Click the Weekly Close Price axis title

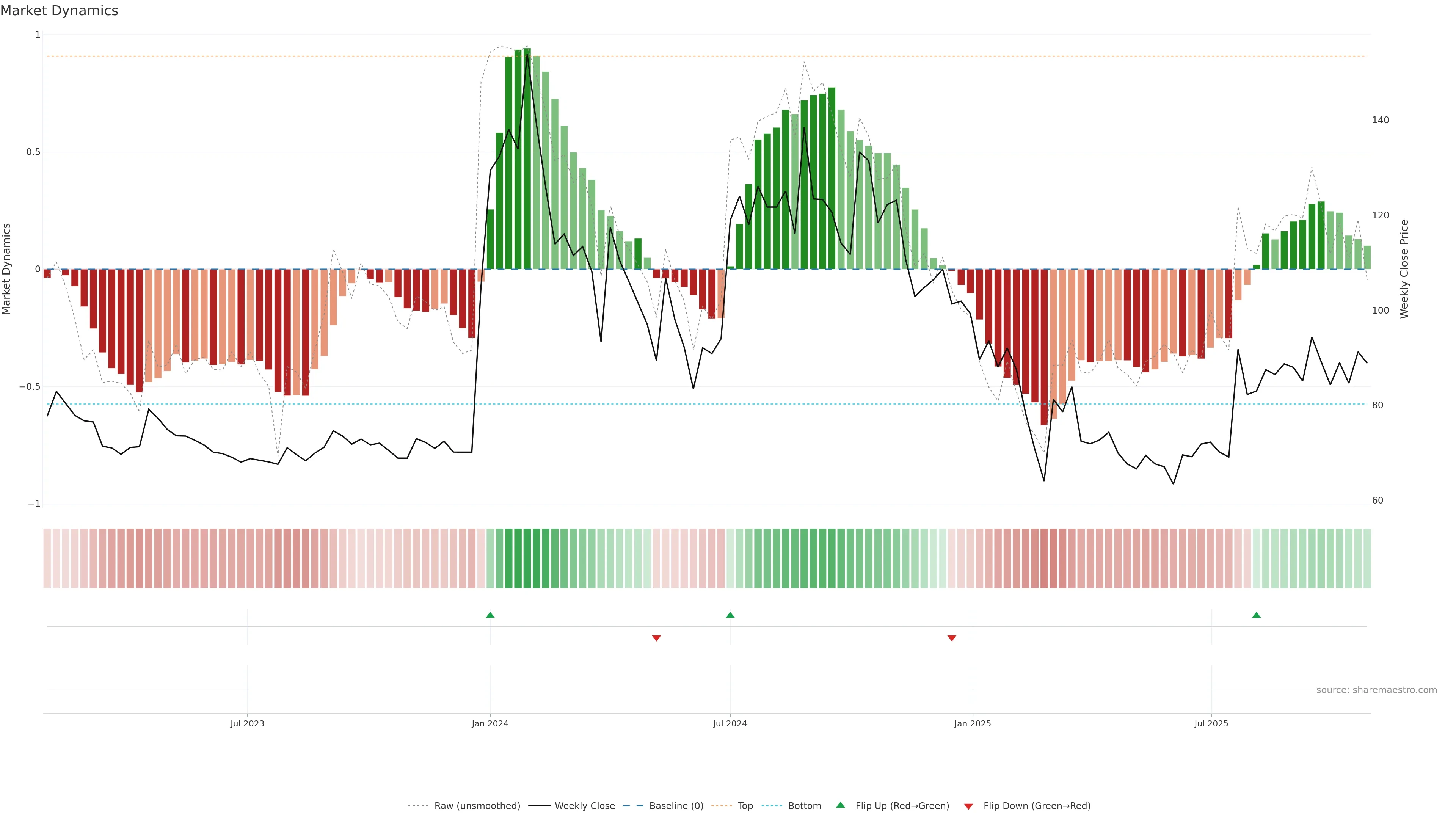point(1404,269)
